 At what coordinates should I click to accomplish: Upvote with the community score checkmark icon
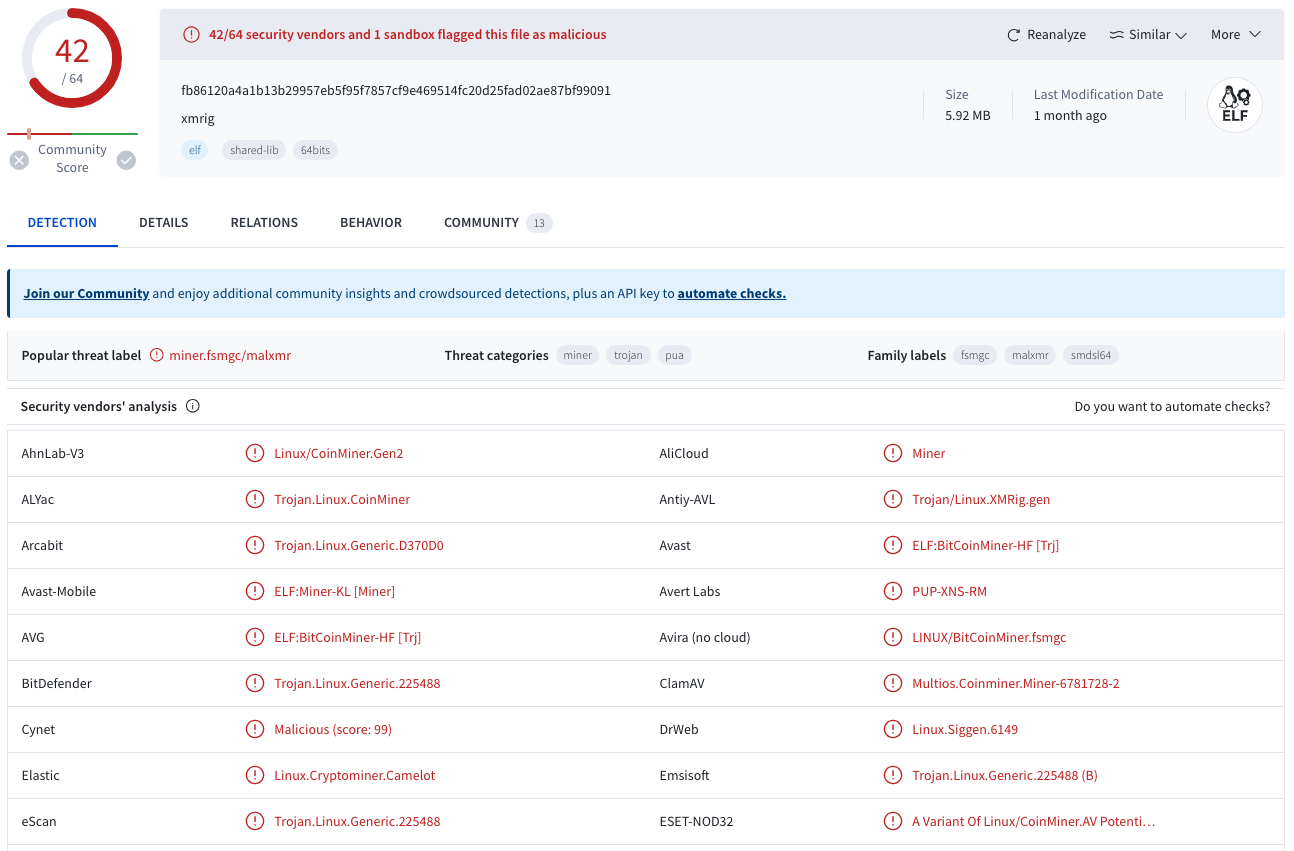click(126, 160)
